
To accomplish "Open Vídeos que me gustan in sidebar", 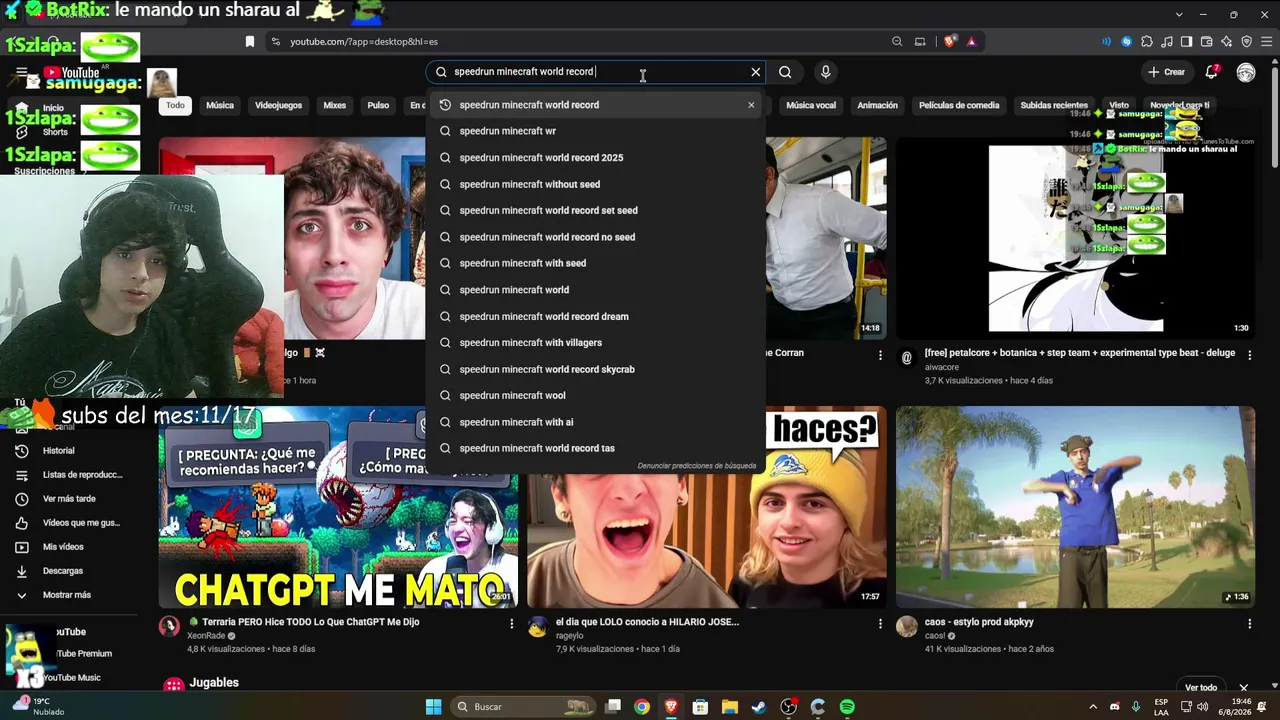I will tap(69, 523).
